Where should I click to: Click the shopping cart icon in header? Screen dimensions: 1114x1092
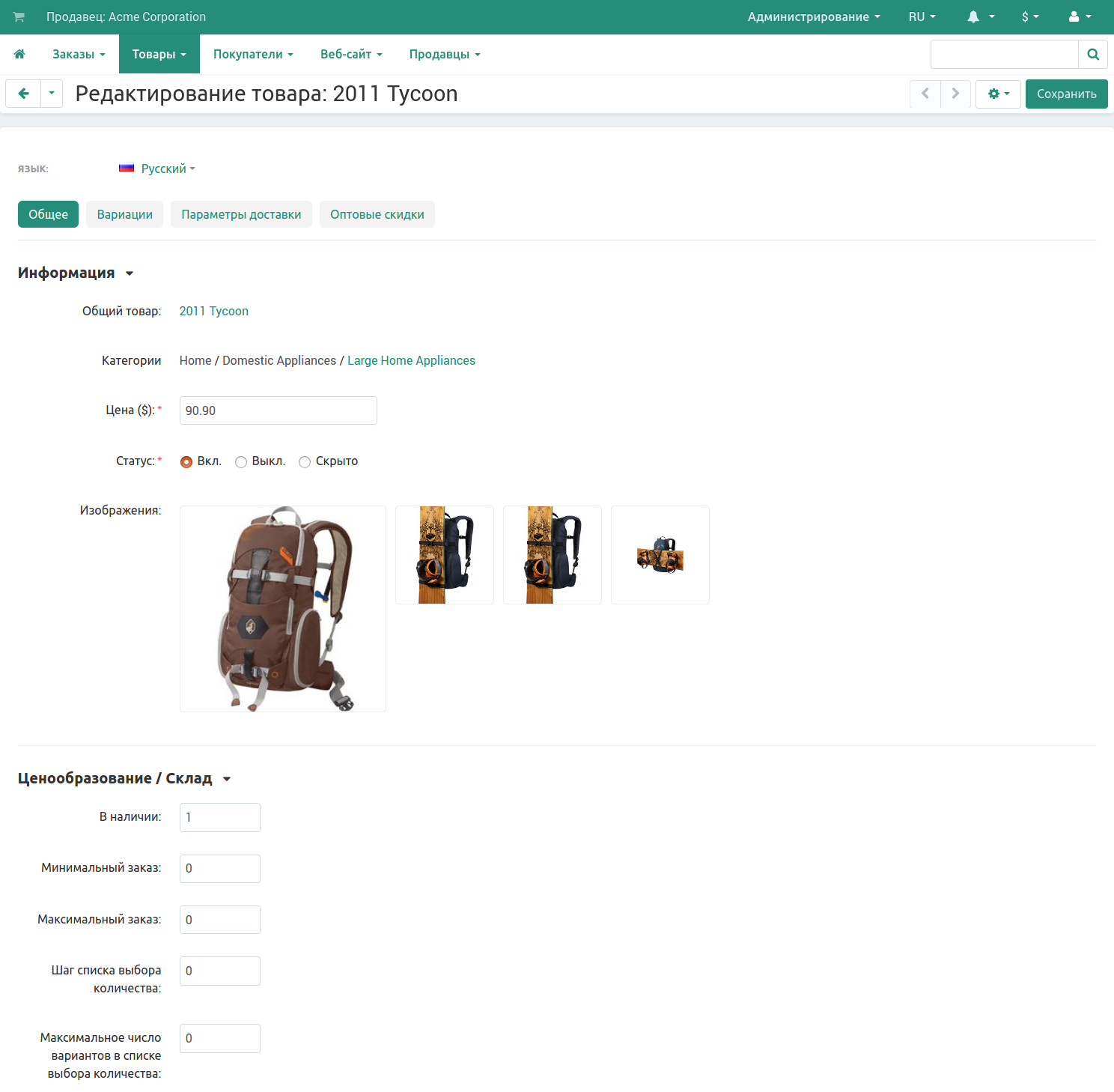click(19, 16)
